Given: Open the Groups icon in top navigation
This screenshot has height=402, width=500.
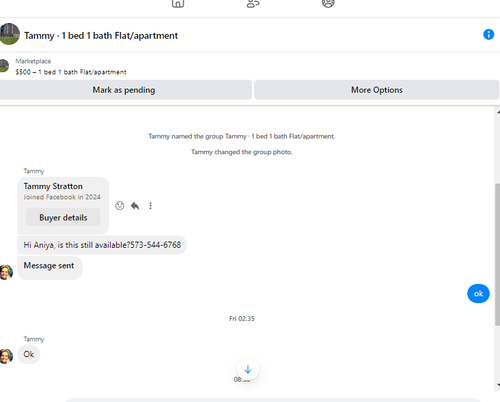Looking at the screenshot, I should coord(253,3).
